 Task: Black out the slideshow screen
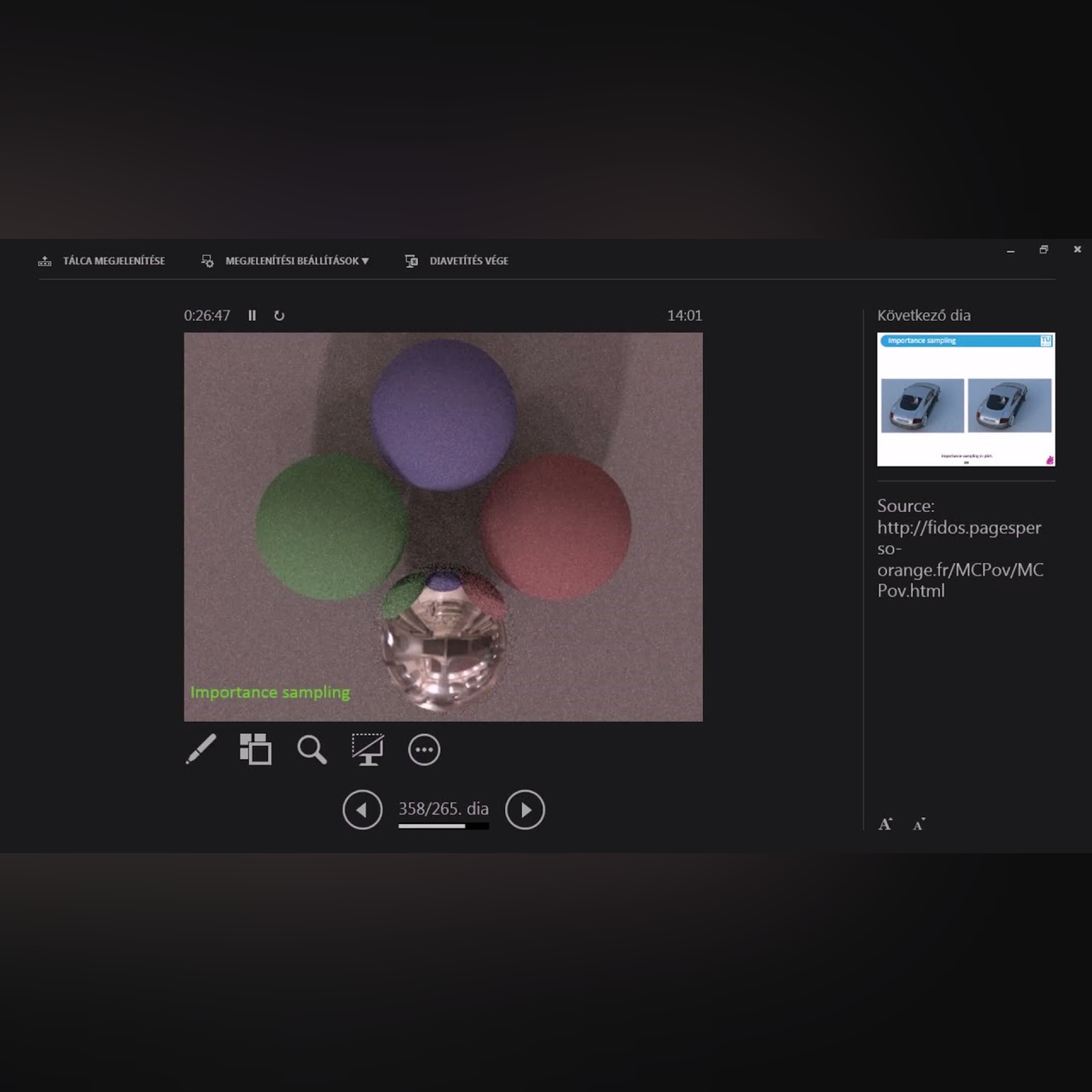[x=368, y=749]
